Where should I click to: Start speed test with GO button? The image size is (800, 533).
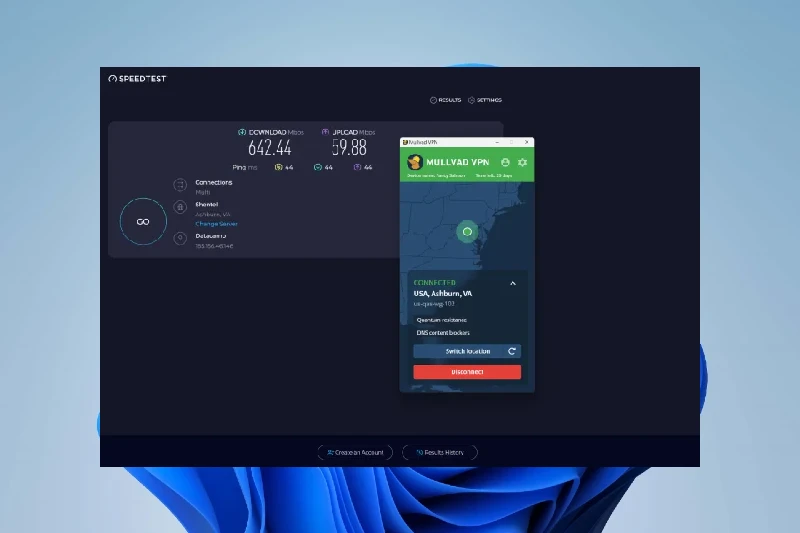click(x=143, y=221)
